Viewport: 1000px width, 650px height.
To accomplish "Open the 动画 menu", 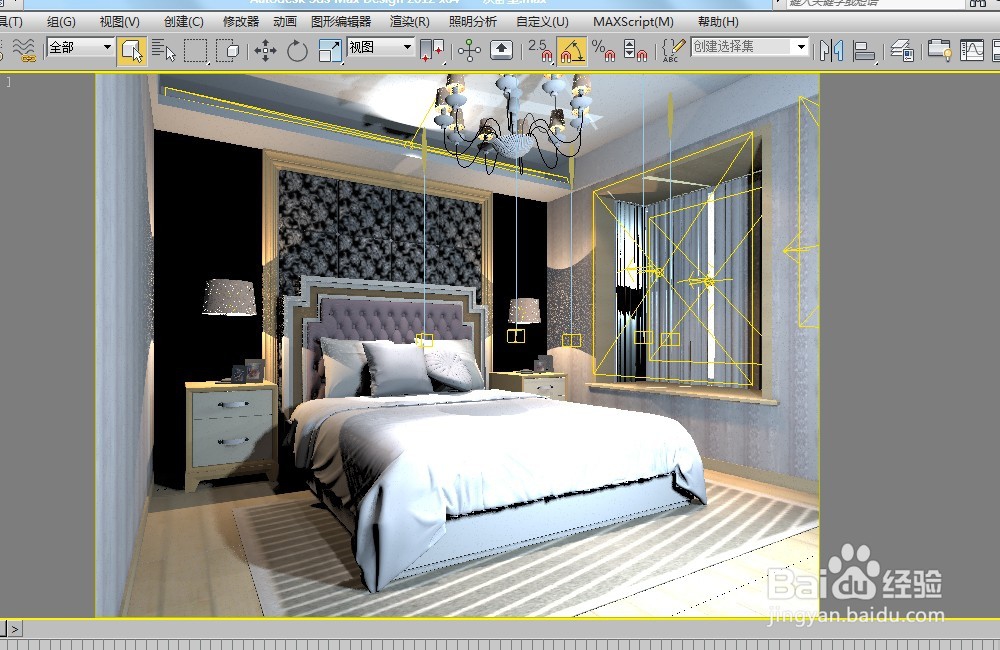I will pyautogui.click(x=285, y=22).
